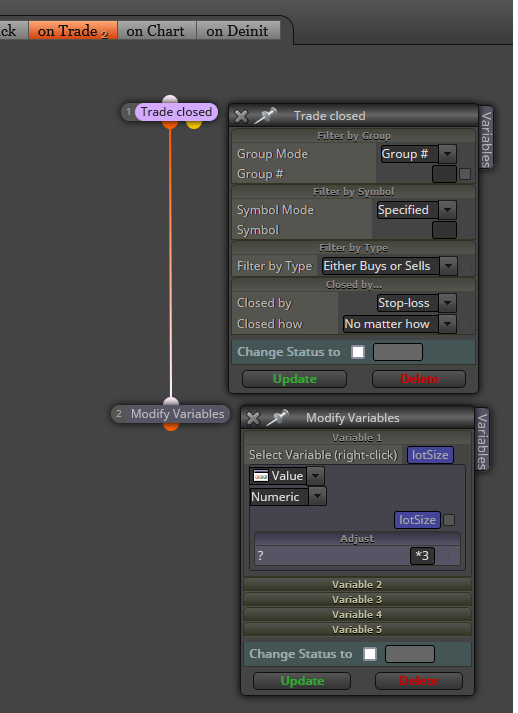Click Delete in Modify Variables panel
This screenshot has width=518, height=713.
[x=419, y=681]
